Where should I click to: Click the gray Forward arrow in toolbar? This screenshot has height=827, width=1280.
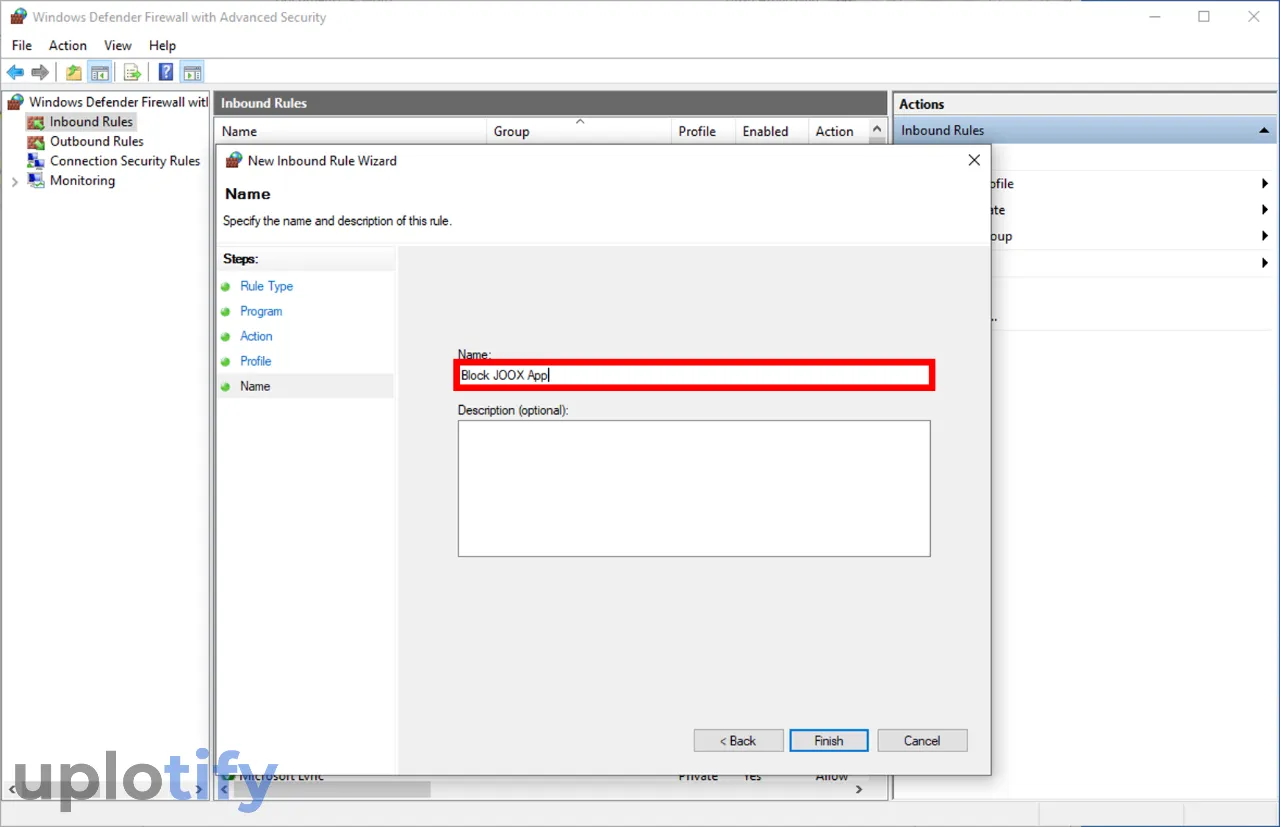click(40, 72)
